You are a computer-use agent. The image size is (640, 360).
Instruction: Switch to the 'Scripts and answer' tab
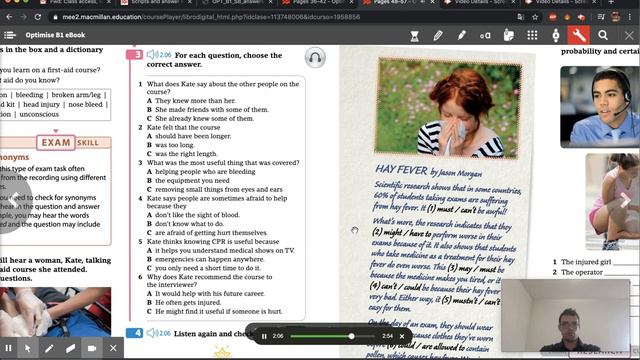click(x=157, y=2)
